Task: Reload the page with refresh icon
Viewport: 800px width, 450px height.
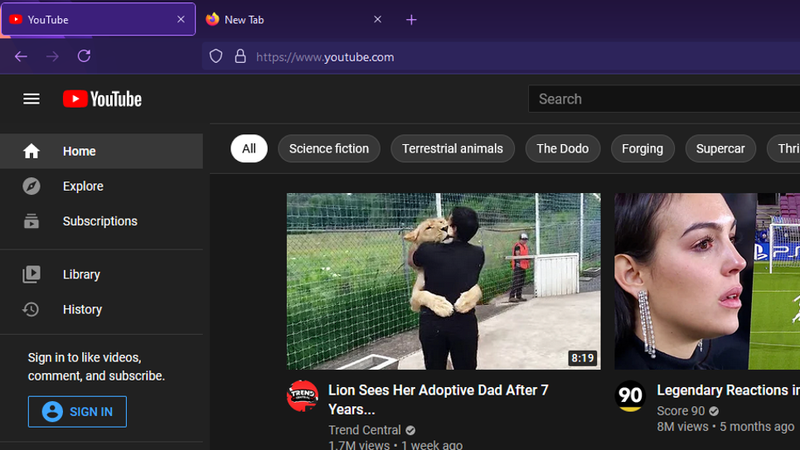Action: pyautogui.click(x=84, y=56)
